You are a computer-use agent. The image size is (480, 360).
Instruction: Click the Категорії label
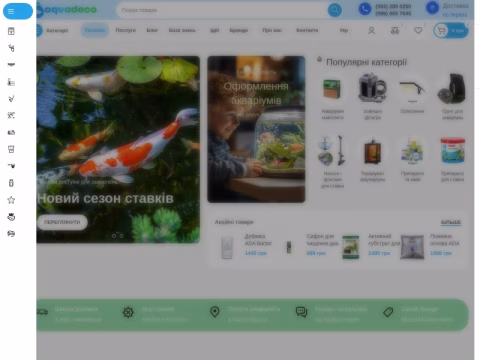57,30
